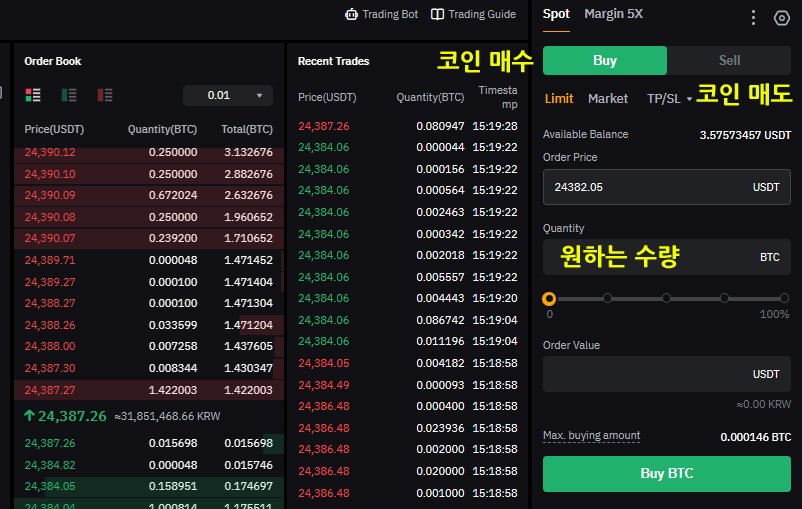This screenshot has height=509, width=802.
Task: Select ask price 24,390.12 in order book
Action: point(50,152)
